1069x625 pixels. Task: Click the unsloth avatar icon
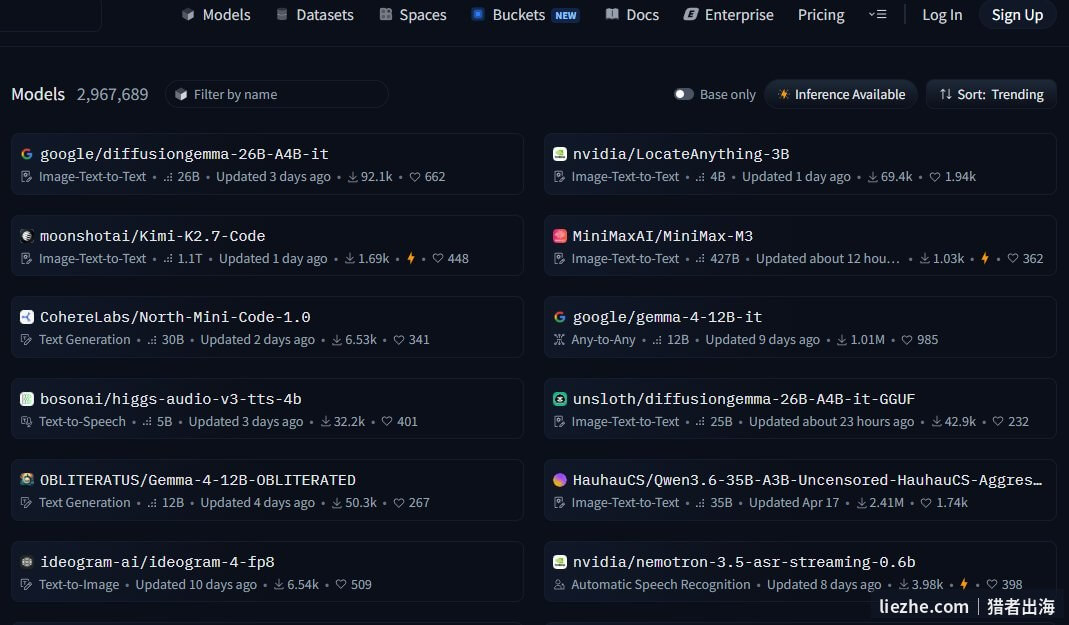tap(560, 399)
